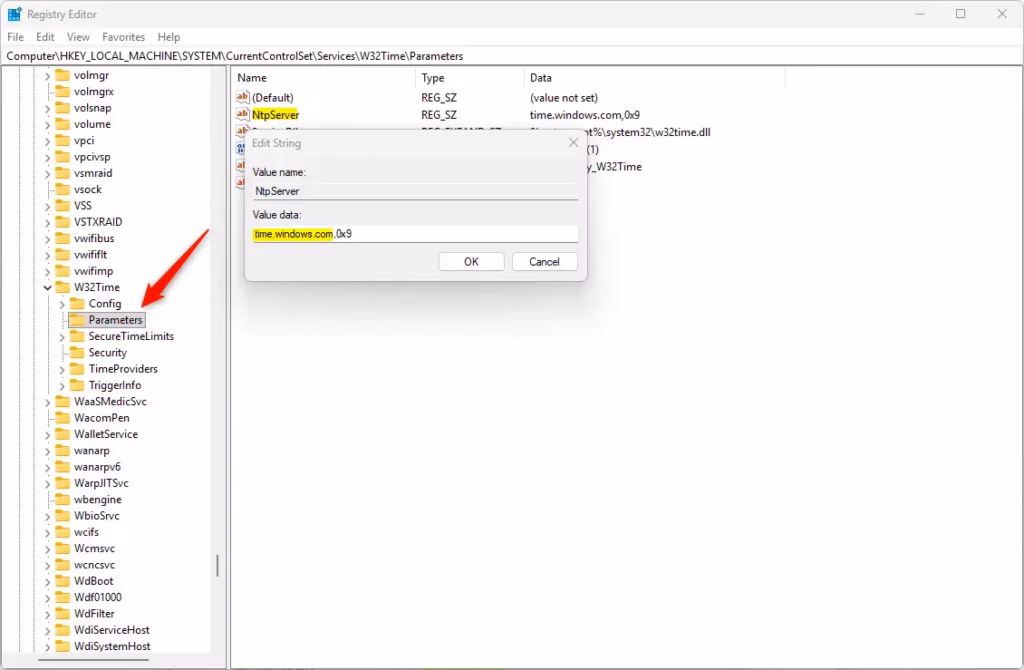Click the vsmraid folder icon
The height and width of the screenshot is (670, 1024).
63,173
